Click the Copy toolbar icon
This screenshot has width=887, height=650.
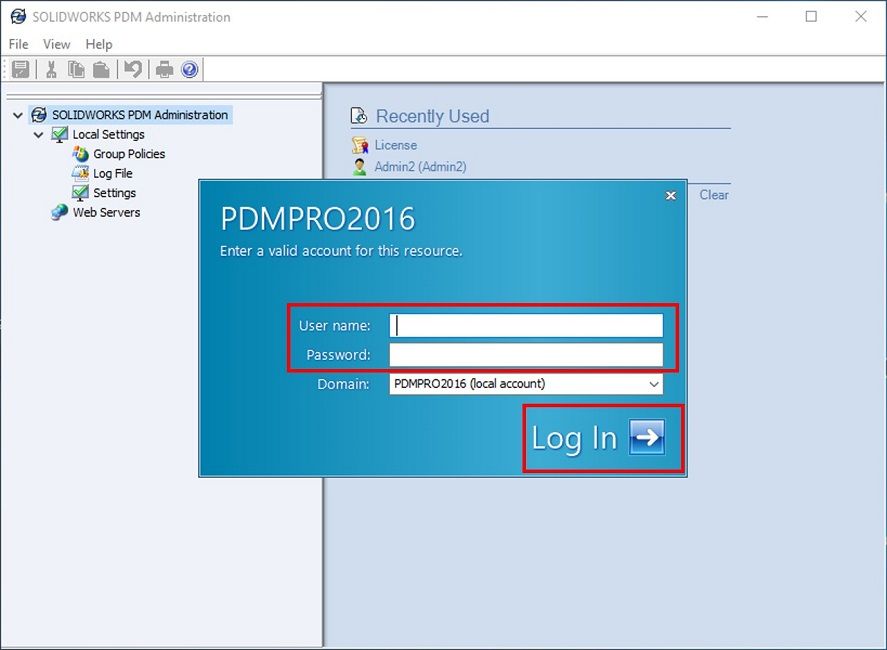[76, 69]
